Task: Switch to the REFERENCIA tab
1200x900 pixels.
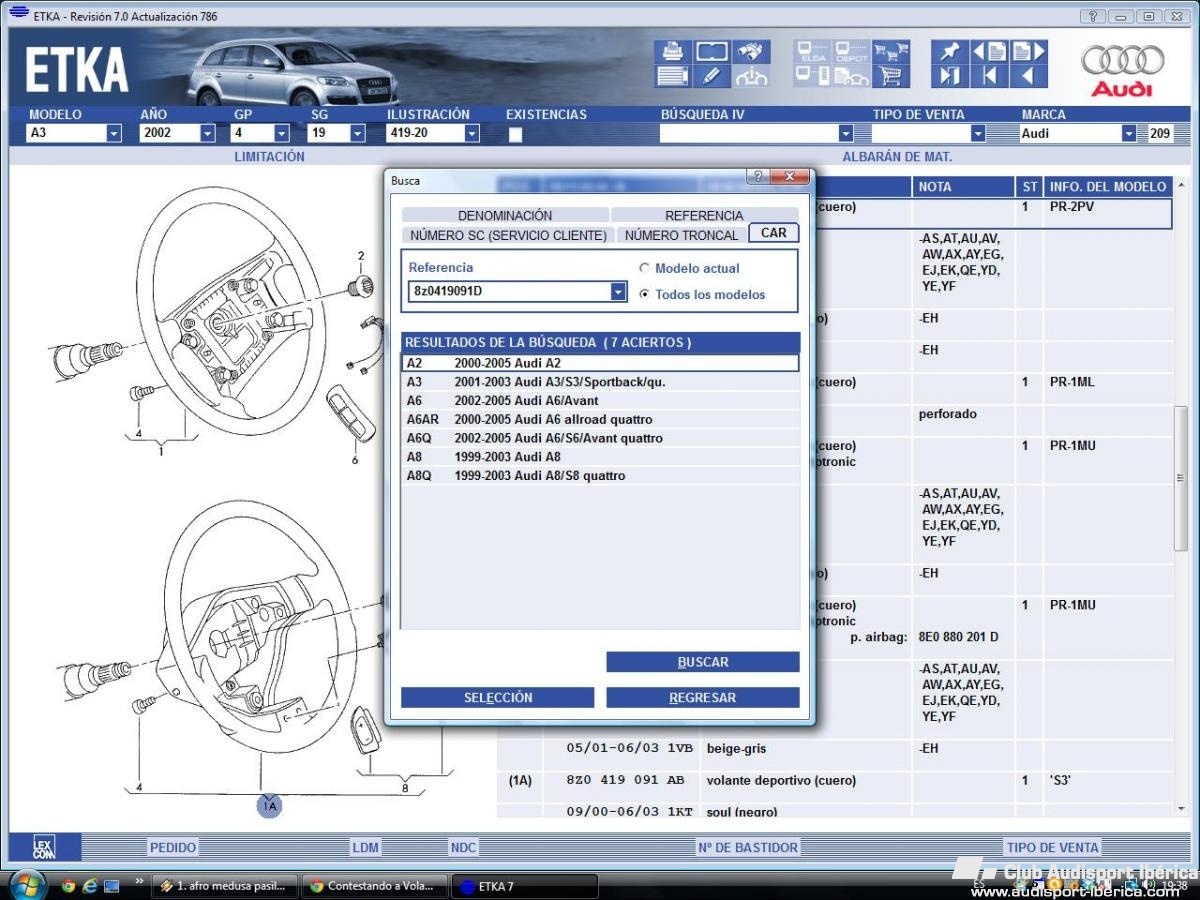Action: pos(704,215)
